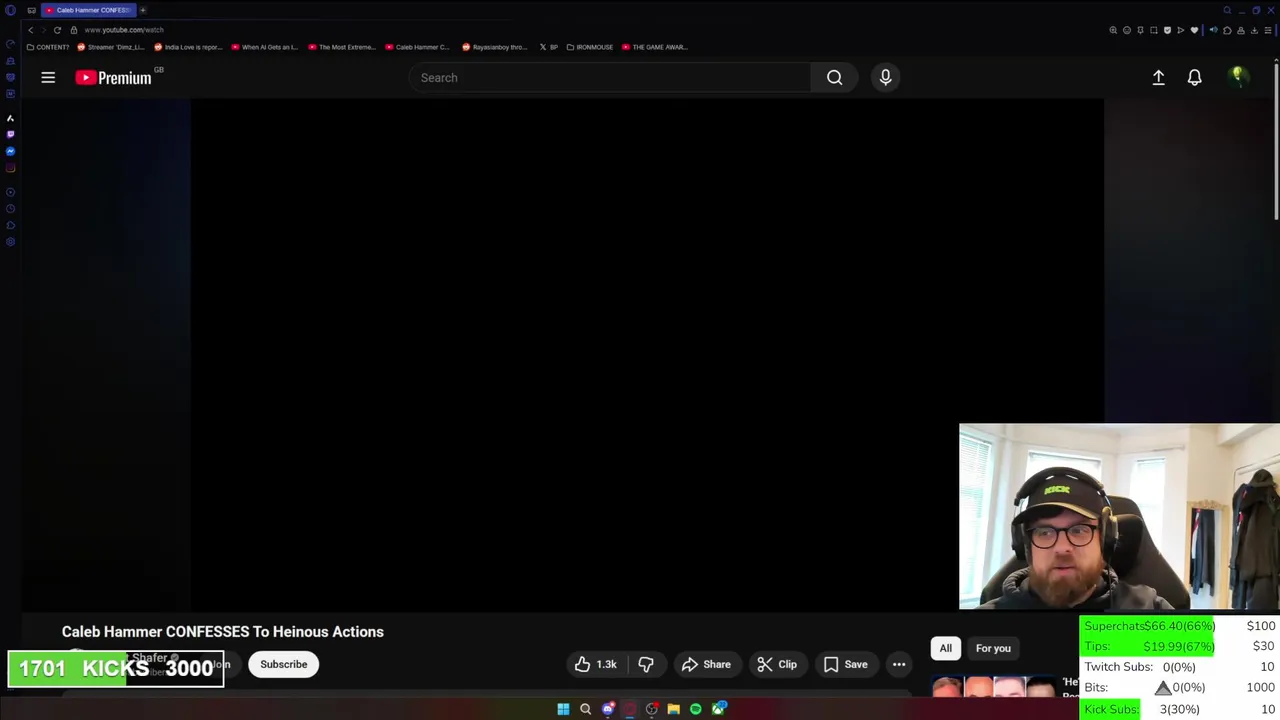Click the pin toolbar icon

(1140, 30)
